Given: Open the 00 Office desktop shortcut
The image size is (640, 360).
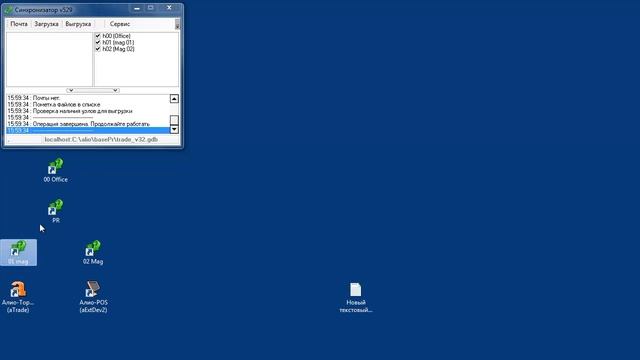Looking at the screenshot, I should coord(56,170).
